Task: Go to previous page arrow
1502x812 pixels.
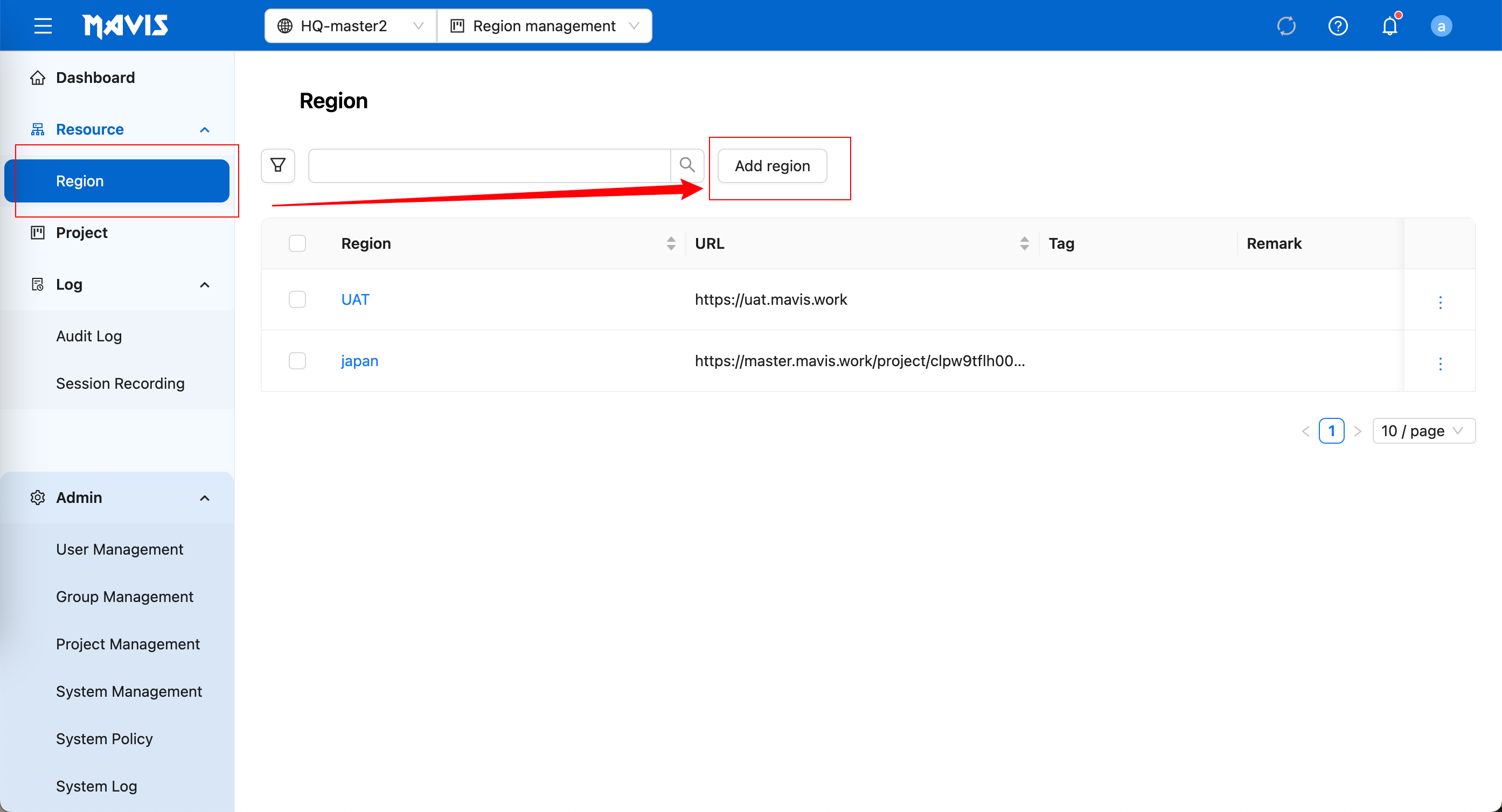Action: click(1305, 431)
